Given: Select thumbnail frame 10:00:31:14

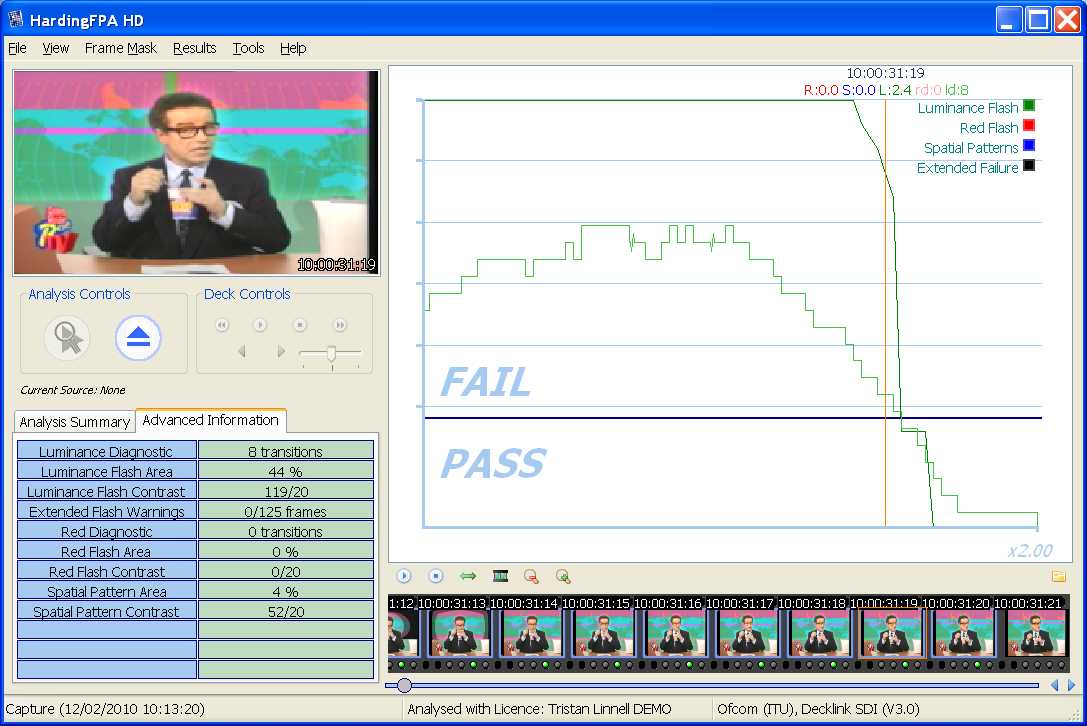Looking at the screenshot, I should pos(531,633).
